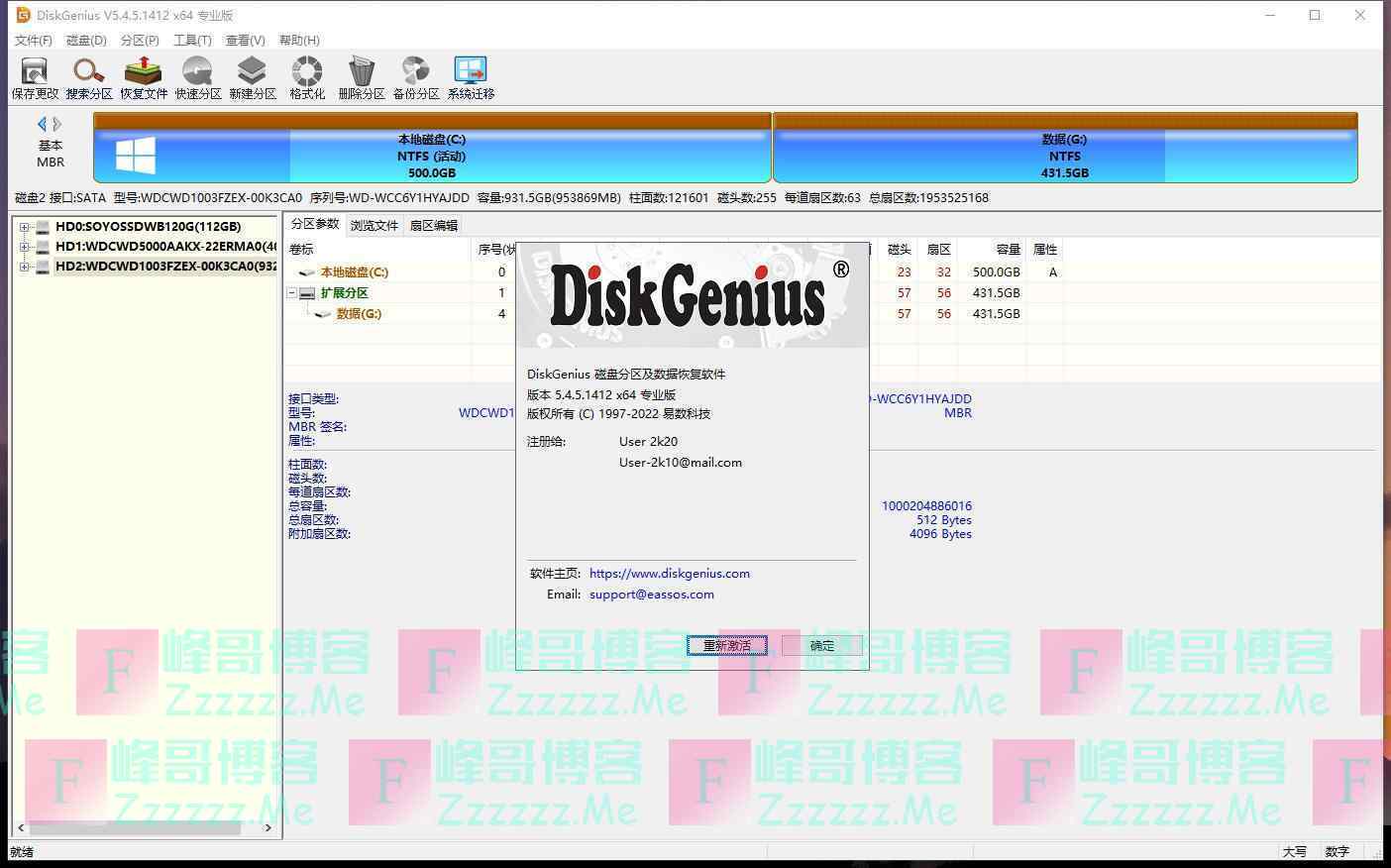The height and width of the screenshot is (868, 1391).
Task: Click the DiskGenius app icon in title bar
Action: pyautogui.click(x=24, y=15)
